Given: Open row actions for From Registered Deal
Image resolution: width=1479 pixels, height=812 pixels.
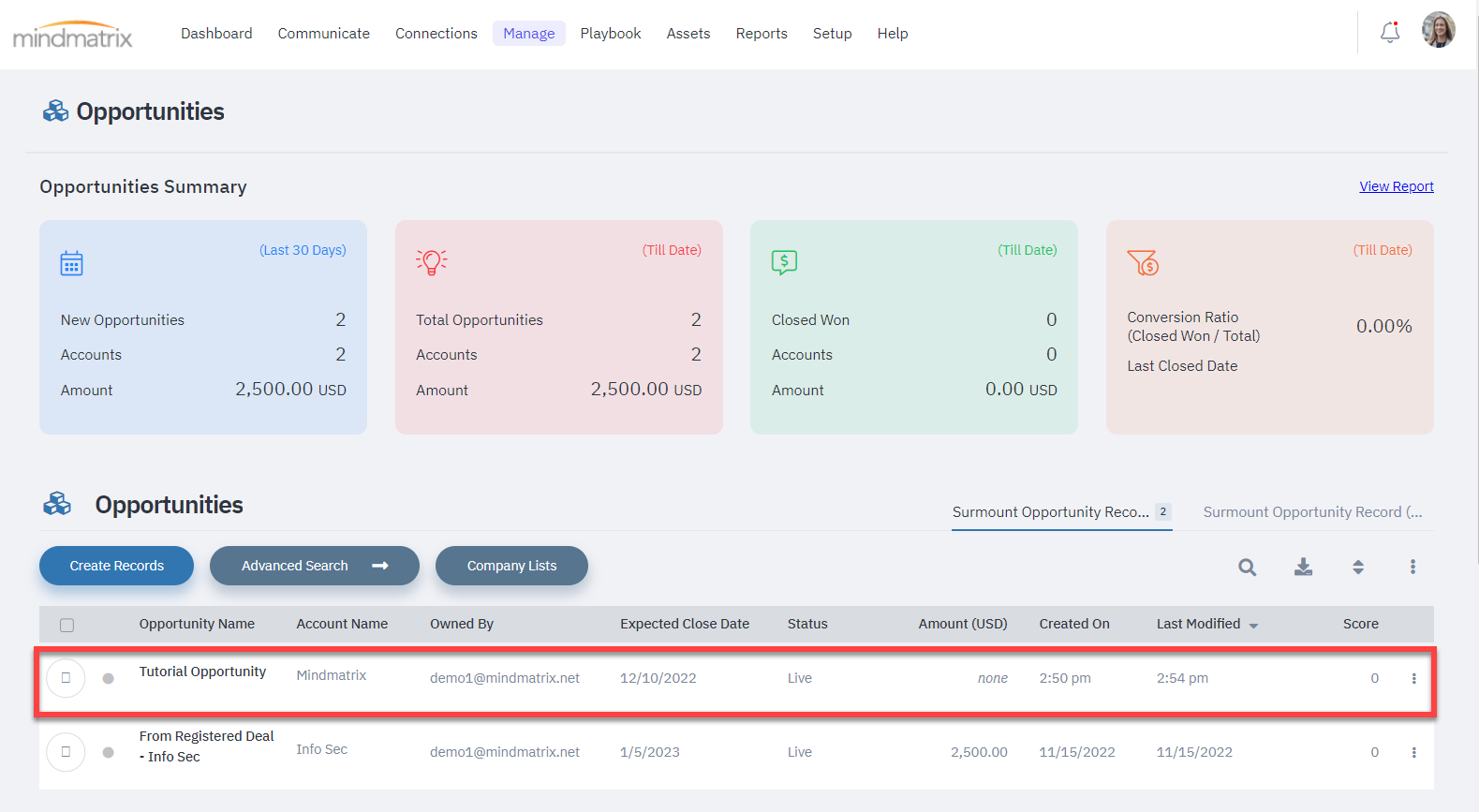Looking at the screenshot, I should (x=1413, y=752).
